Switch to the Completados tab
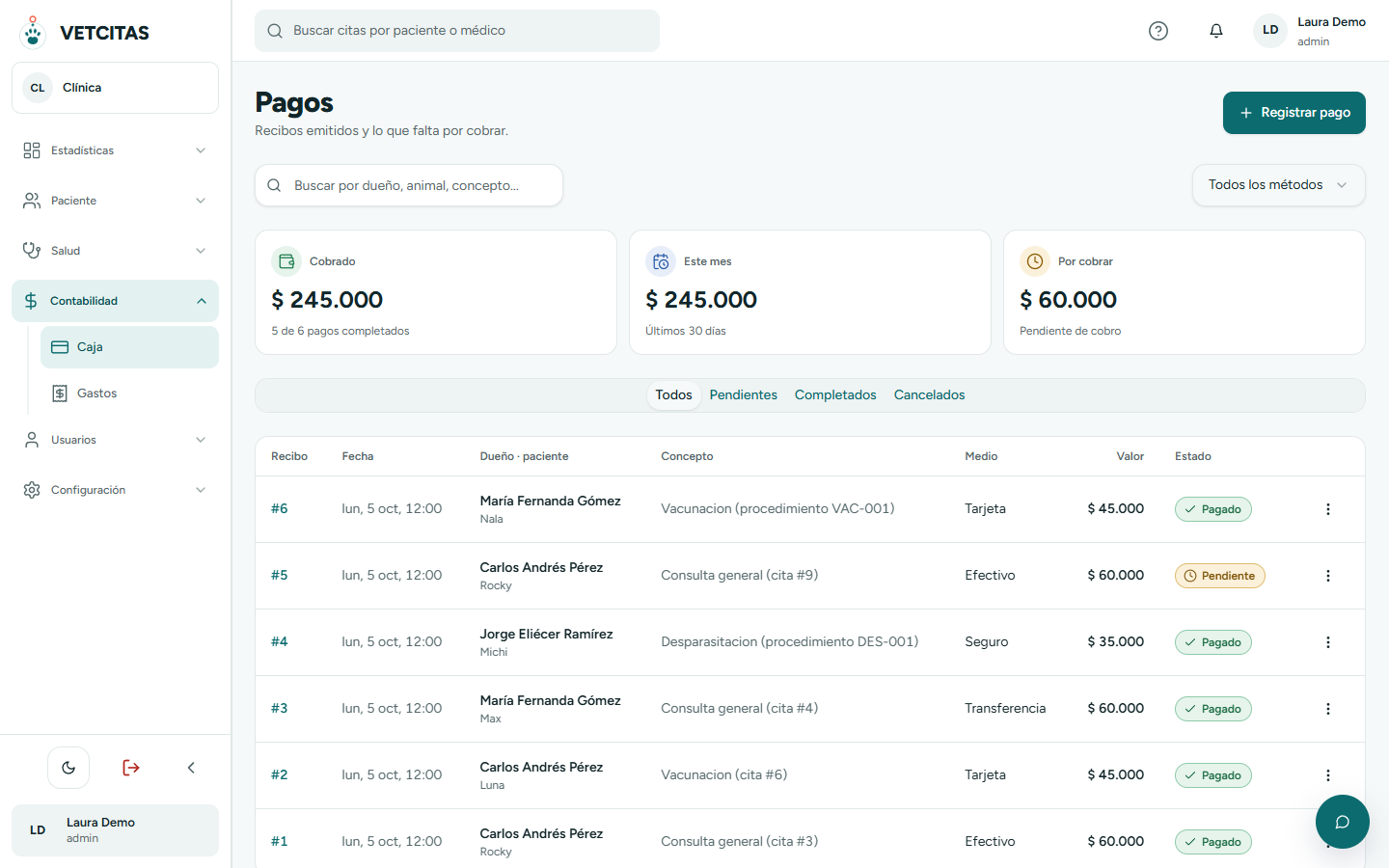Image resolution: width=1389 pixels, height=868 pixels. click(835, 395)
